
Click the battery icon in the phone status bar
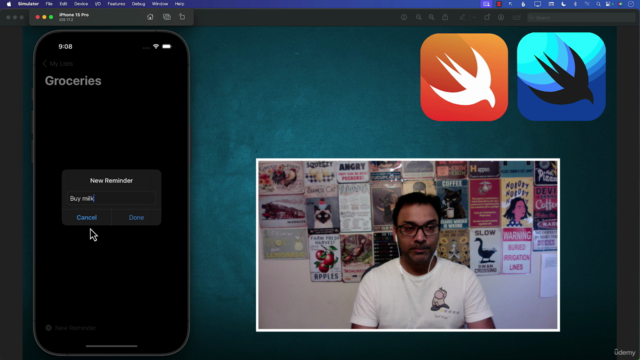click(x=167, y=47)
